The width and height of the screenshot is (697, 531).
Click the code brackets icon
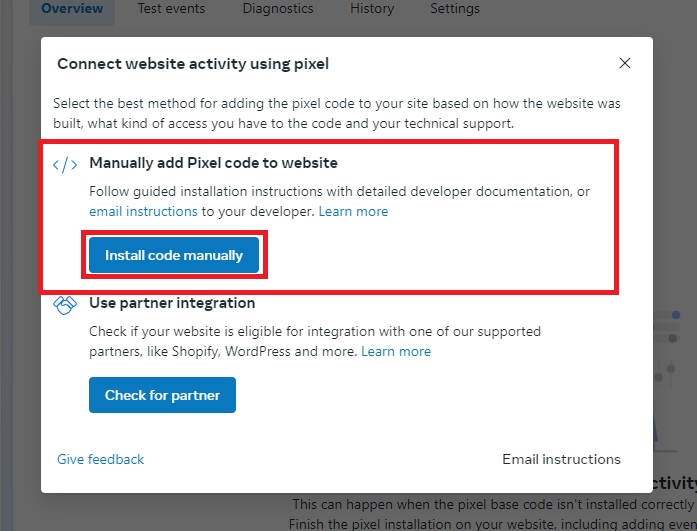[x=65, y=165]
